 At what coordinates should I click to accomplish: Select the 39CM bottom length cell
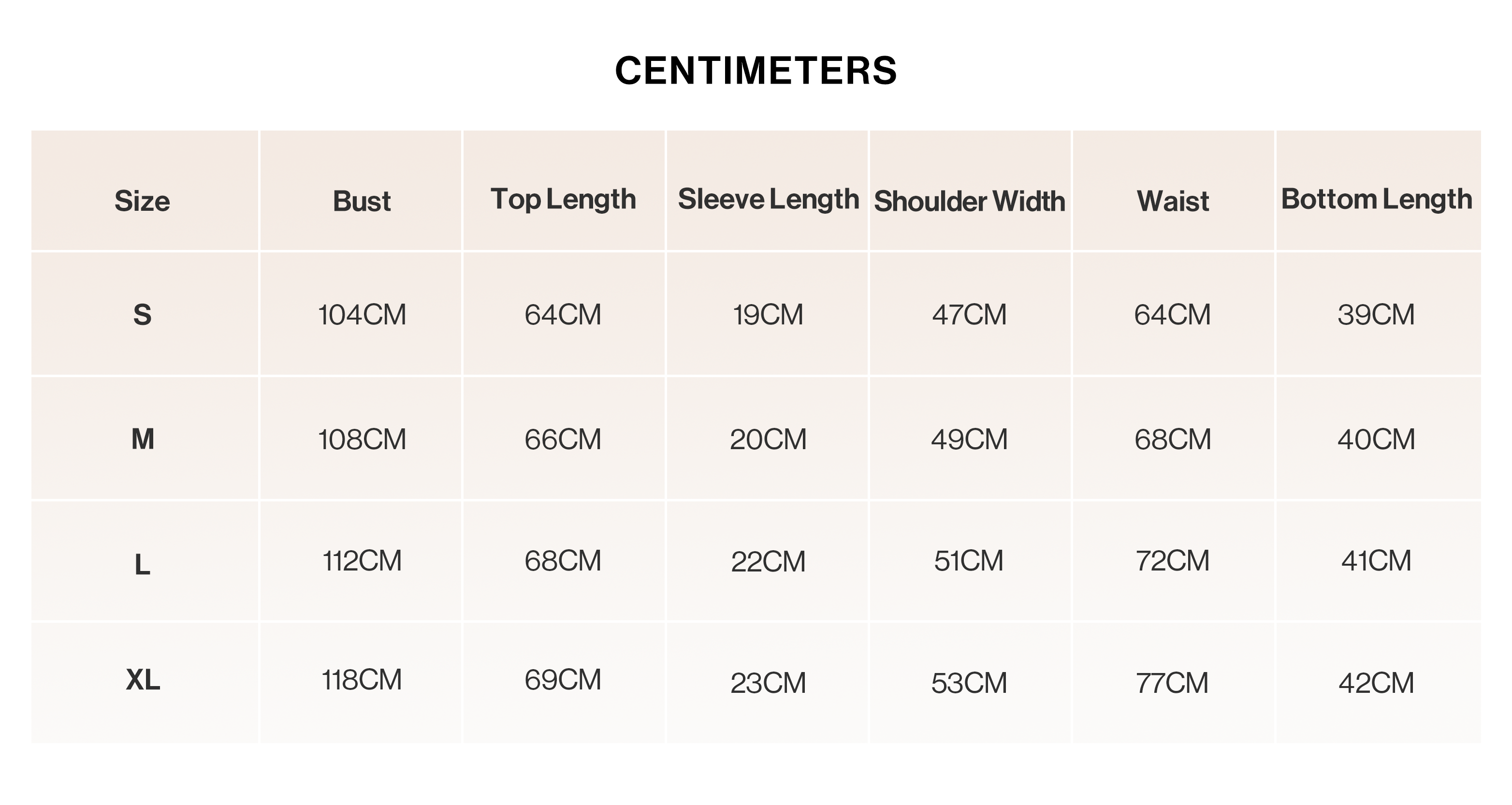1376,315
